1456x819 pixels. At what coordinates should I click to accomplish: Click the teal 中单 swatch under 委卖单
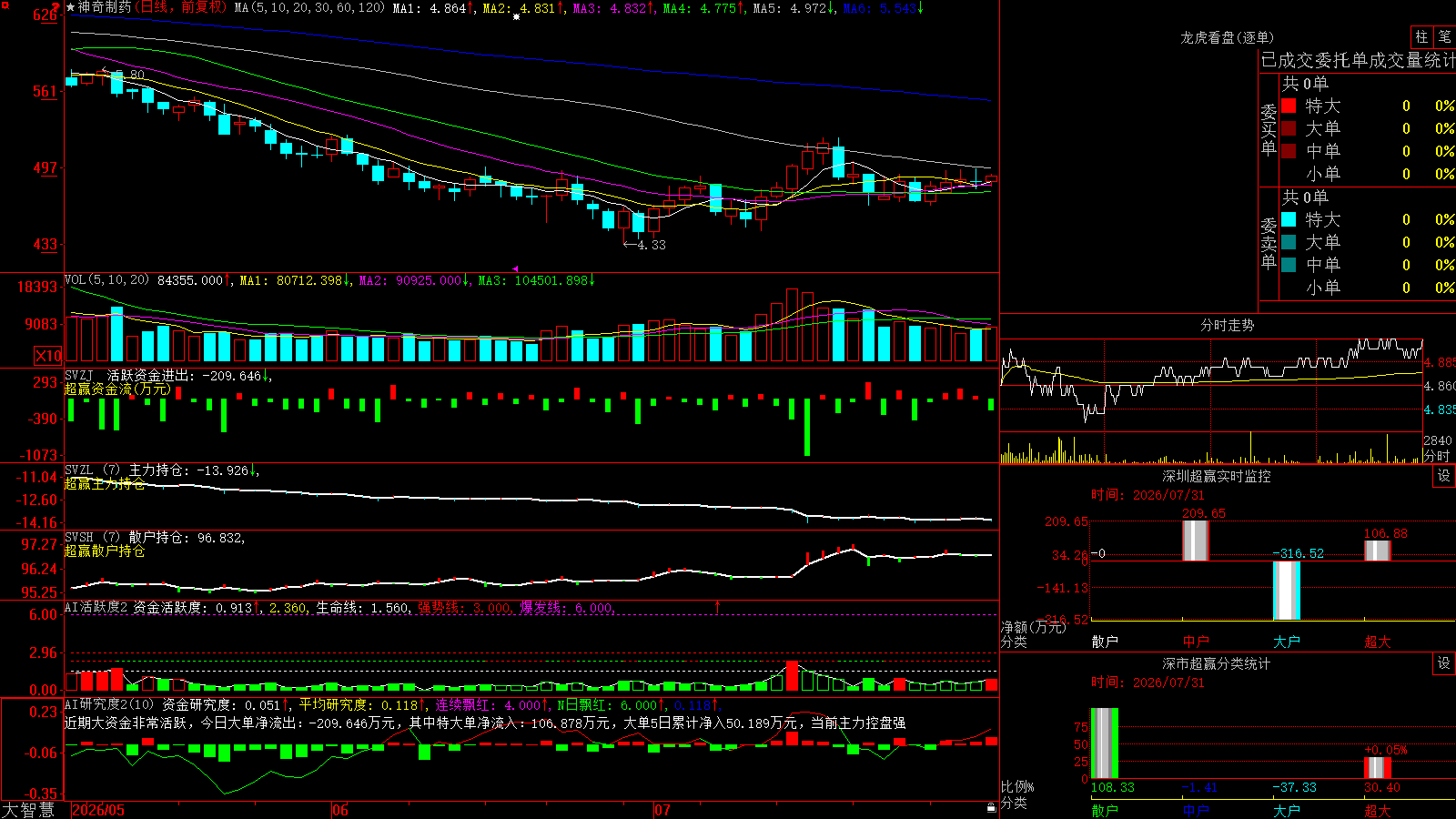pos(1289,264)
